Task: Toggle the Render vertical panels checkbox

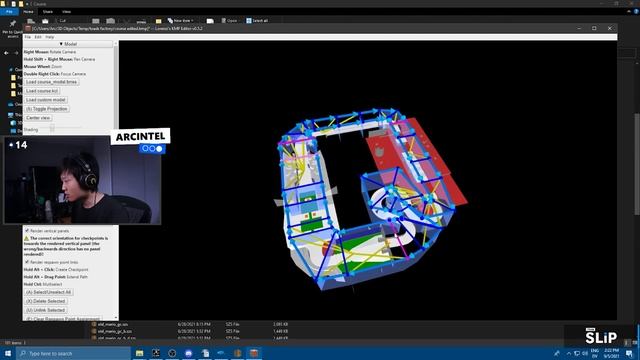Action: (x=27, y=231)
